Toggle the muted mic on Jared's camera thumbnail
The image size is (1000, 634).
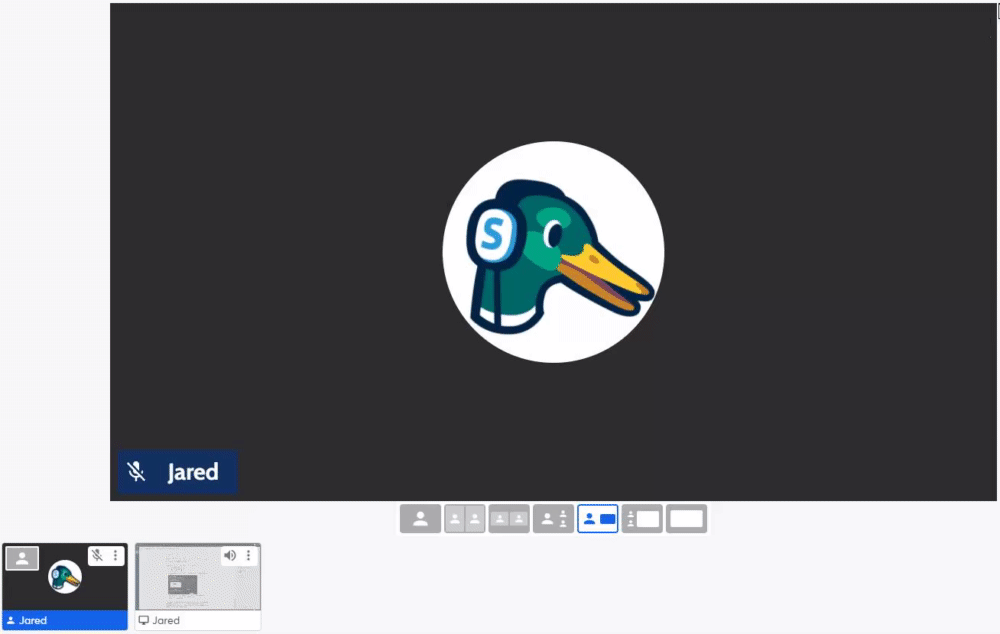point(98,556)
